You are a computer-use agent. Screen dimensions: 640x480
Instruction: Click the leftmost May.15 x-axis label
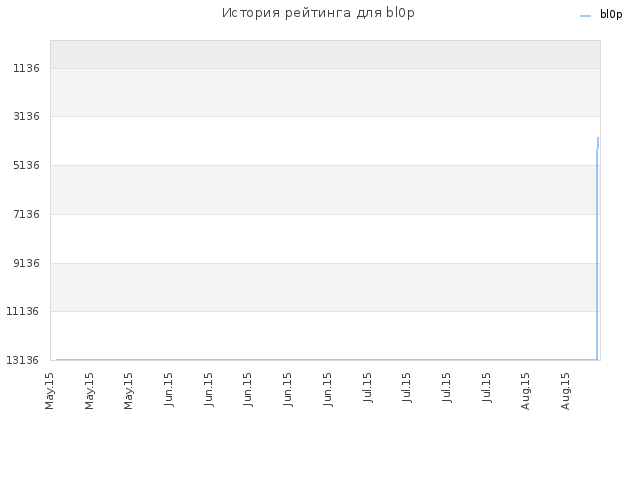click(x=49, y=391)
